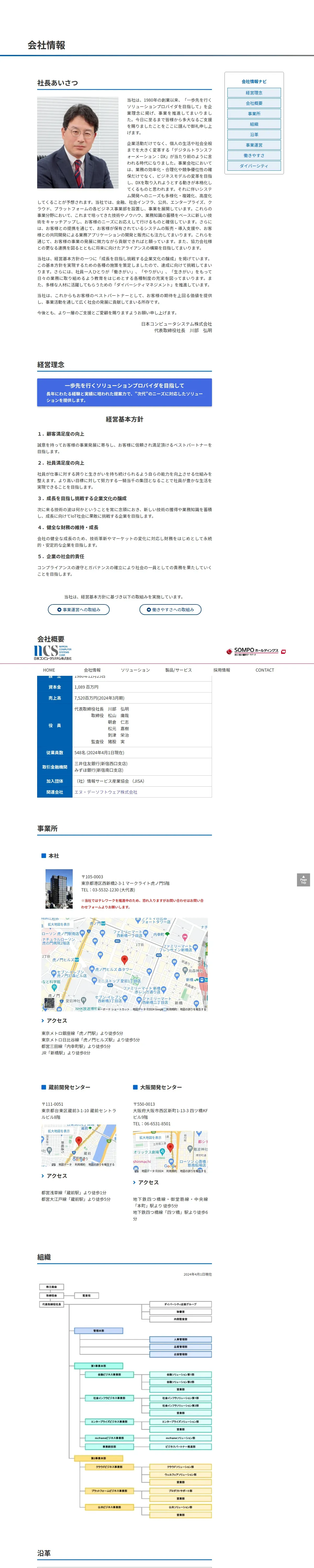The image size is (314, 1568).
Task: Open ソリューション menu item
Action: (x=135, y=670)
